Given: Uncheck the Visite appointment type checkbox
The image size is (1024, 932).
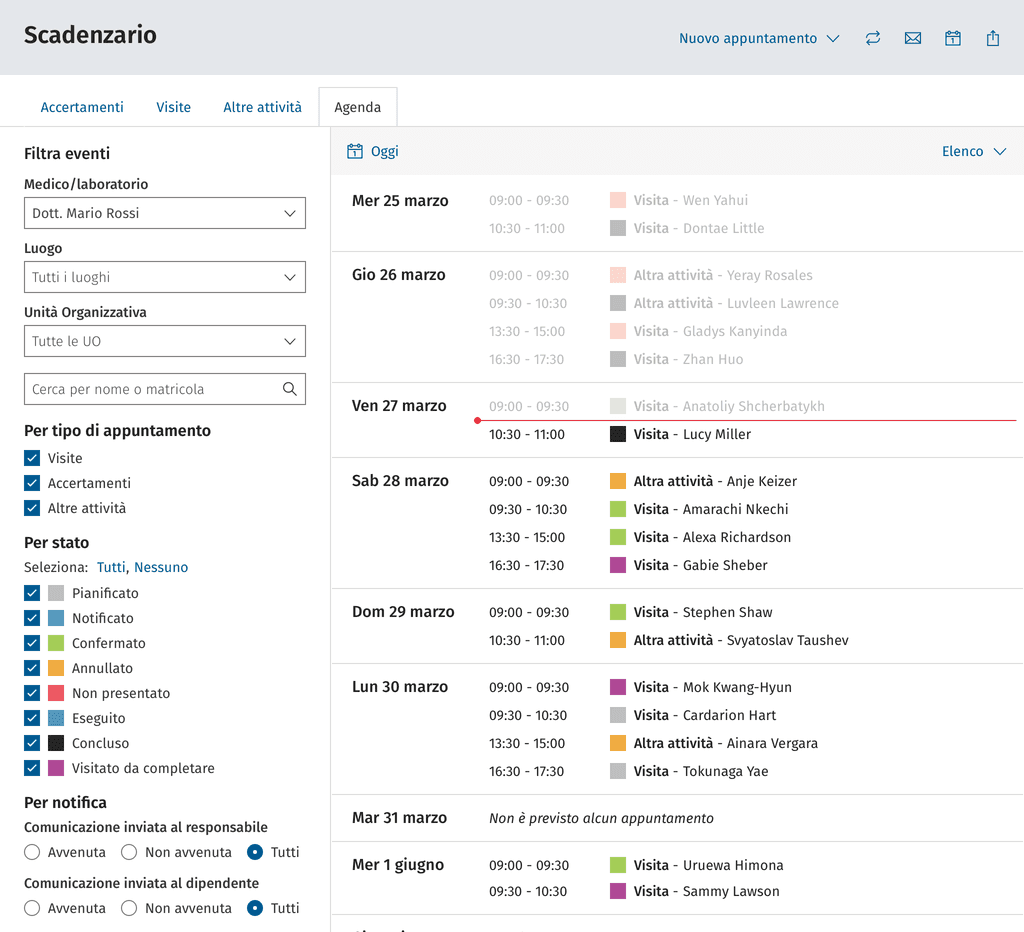Looking at the screenshot, I should (x=32, y=458).
